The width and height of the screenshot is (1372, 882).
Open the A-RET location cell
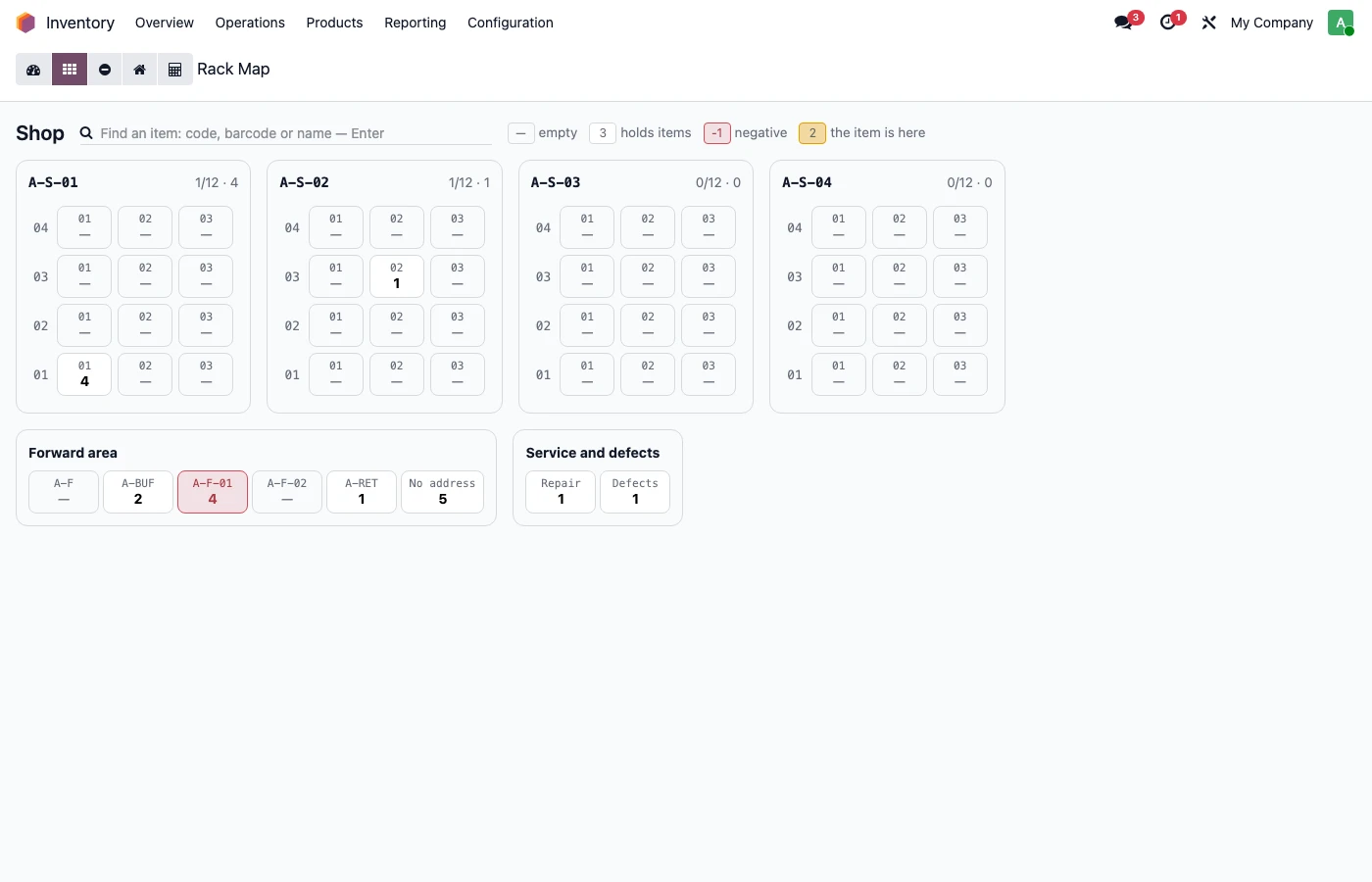(362, 492)
